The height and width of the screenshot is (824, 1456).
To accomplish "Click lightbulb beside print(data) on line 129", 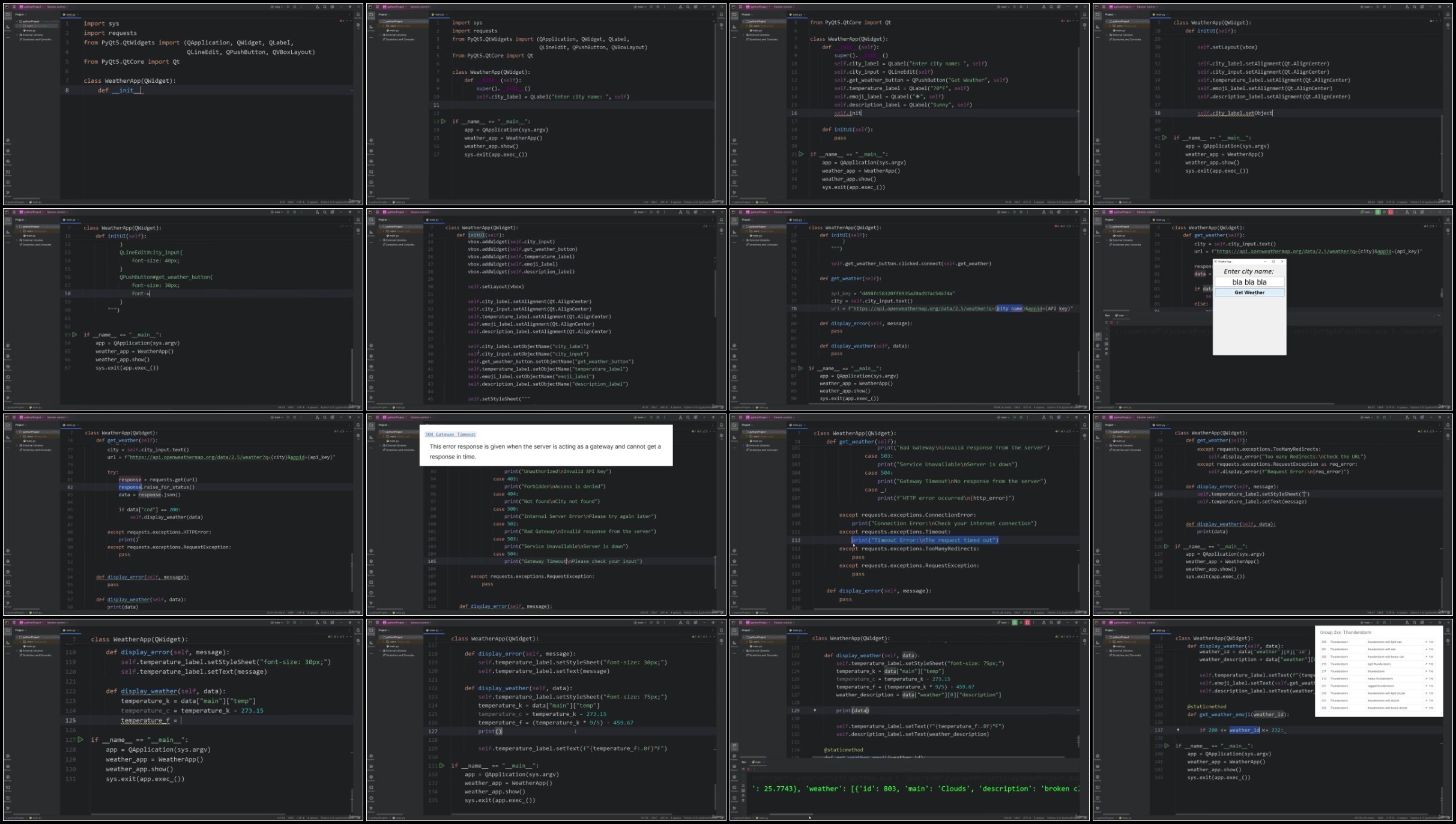I will (x=815, y=710).
